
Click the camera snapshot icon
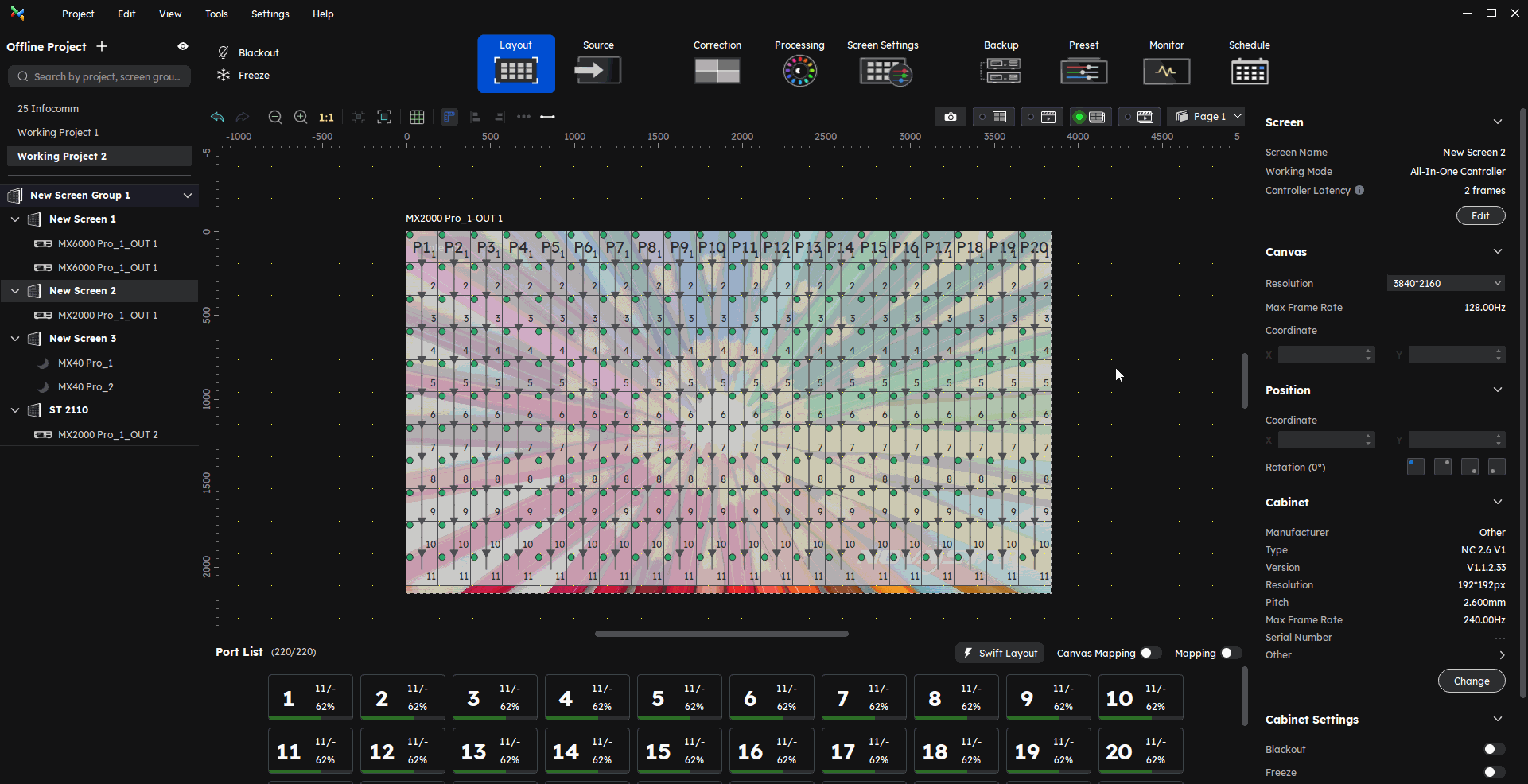(950, 117)
